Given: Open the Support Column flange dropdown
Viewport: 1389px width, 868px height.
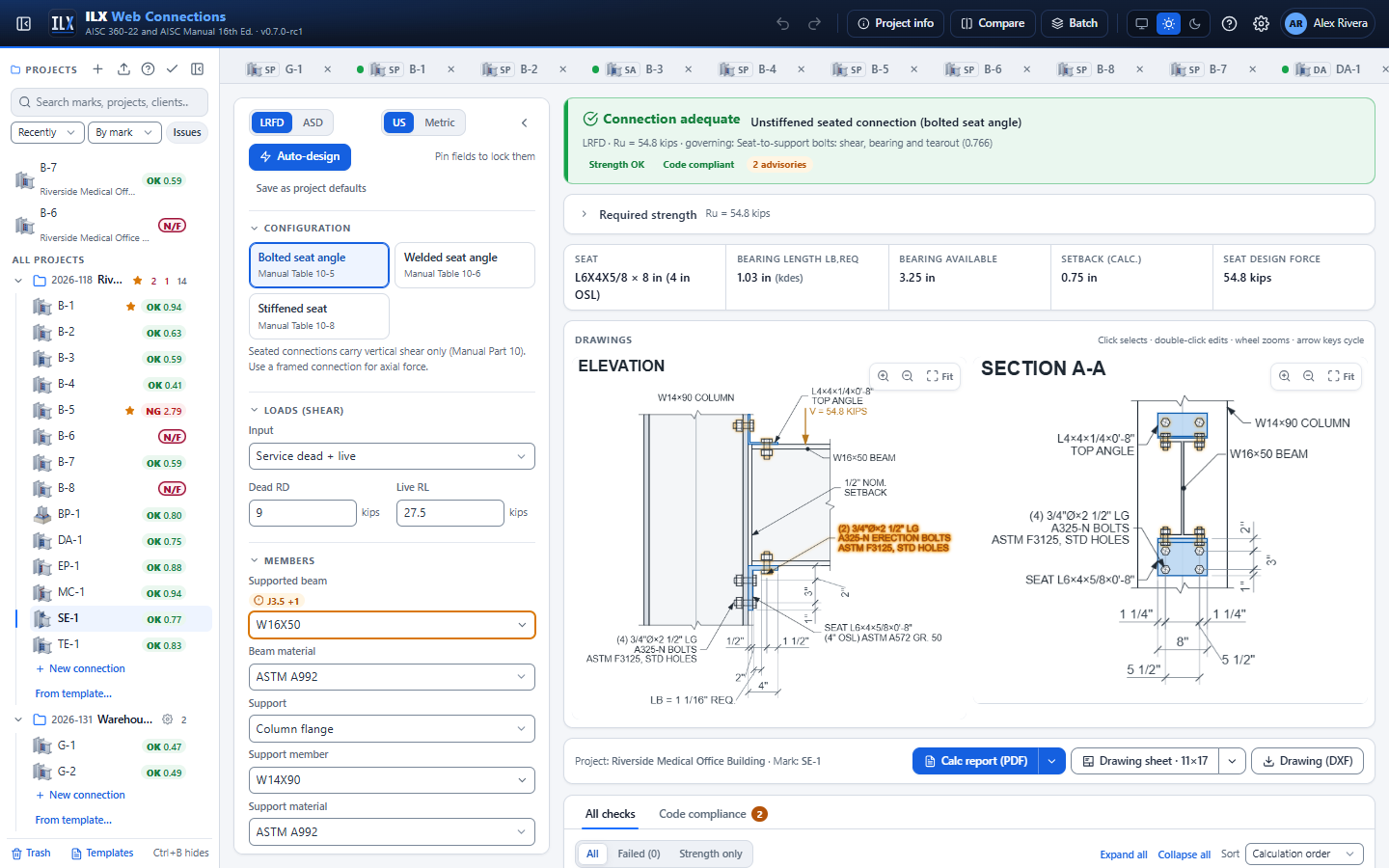Looking at the screenshot, I should [392, 729].
